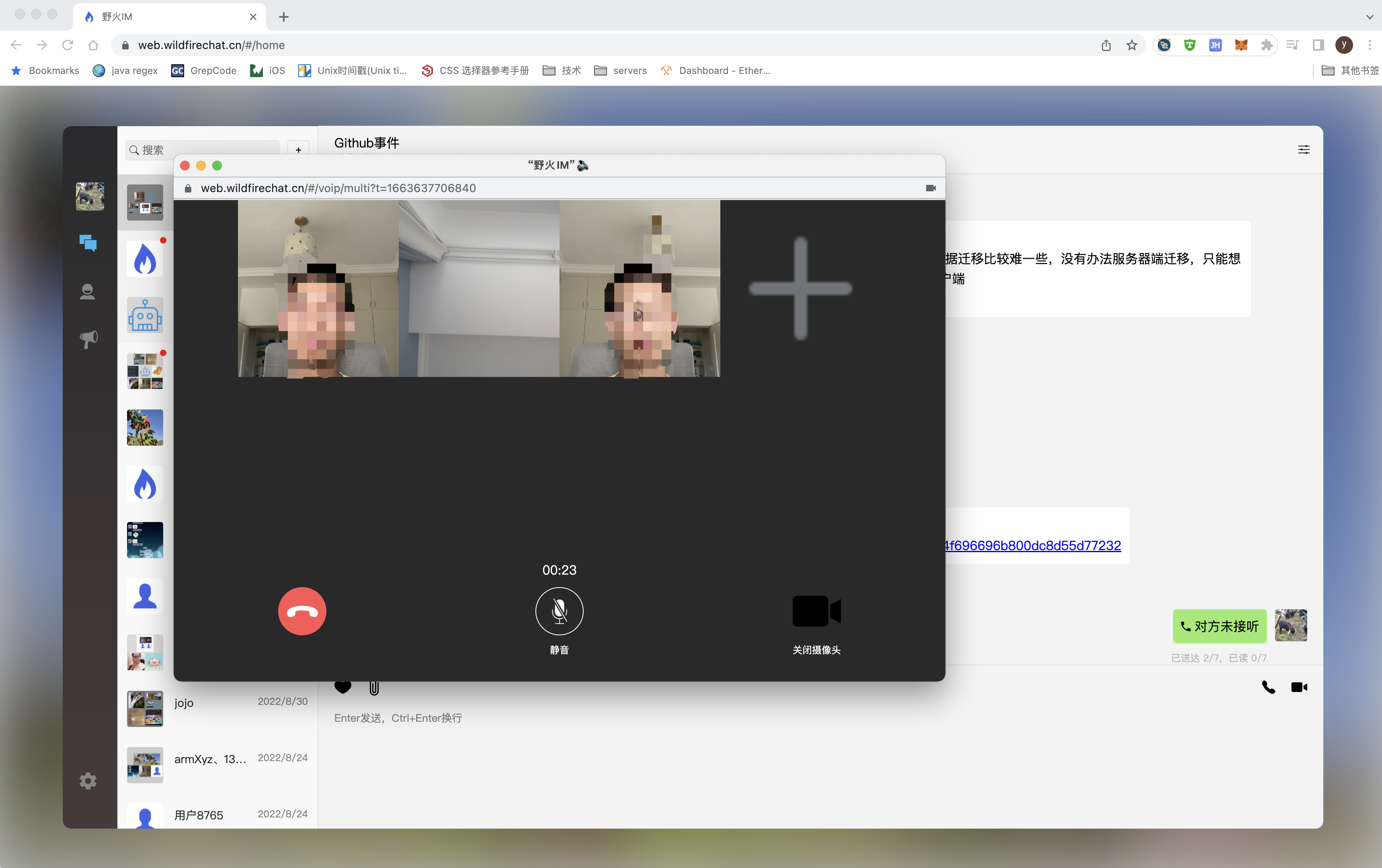Open settings gear in sidebar
The width and height of the screenshot is (1382, 868).
click(88, 781)
